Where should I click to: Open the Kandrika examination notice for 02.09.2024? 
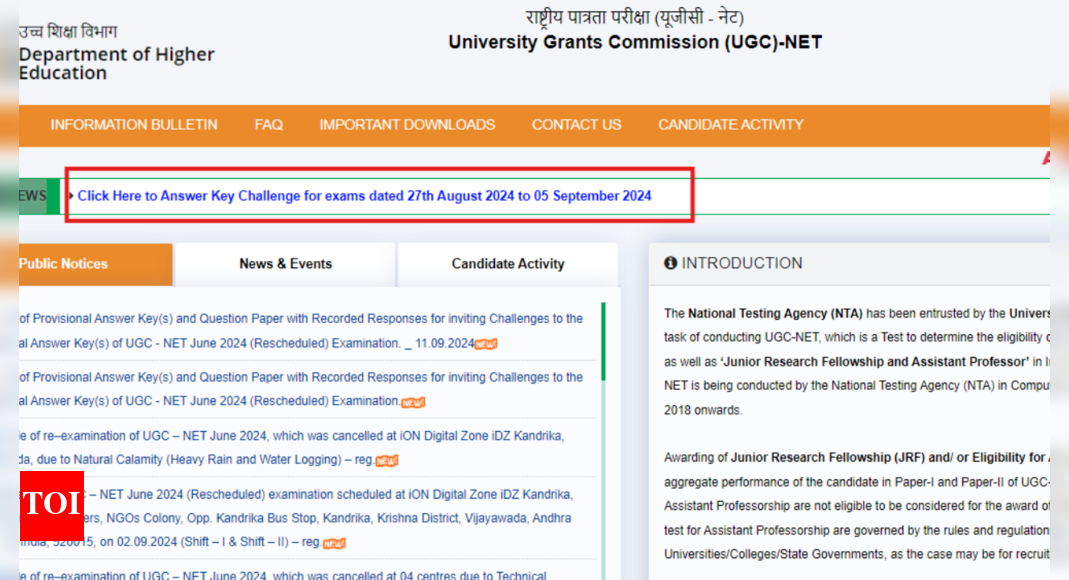296,518
